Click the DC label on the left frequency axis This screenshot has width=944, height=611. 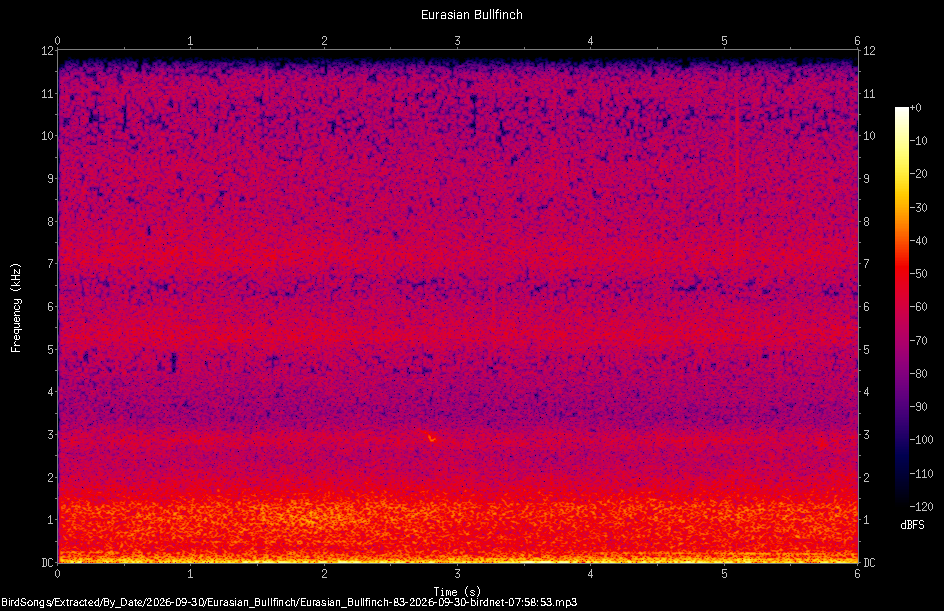point(47,563)
